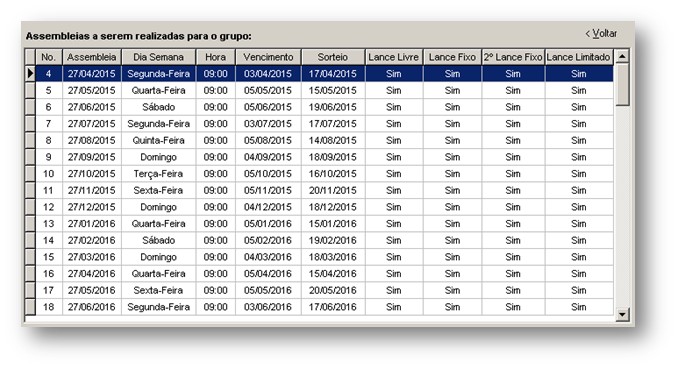Viewport: 677px width, 369px height.
Task: Click the scrollbar down arrow
Action: coord(622,314)
